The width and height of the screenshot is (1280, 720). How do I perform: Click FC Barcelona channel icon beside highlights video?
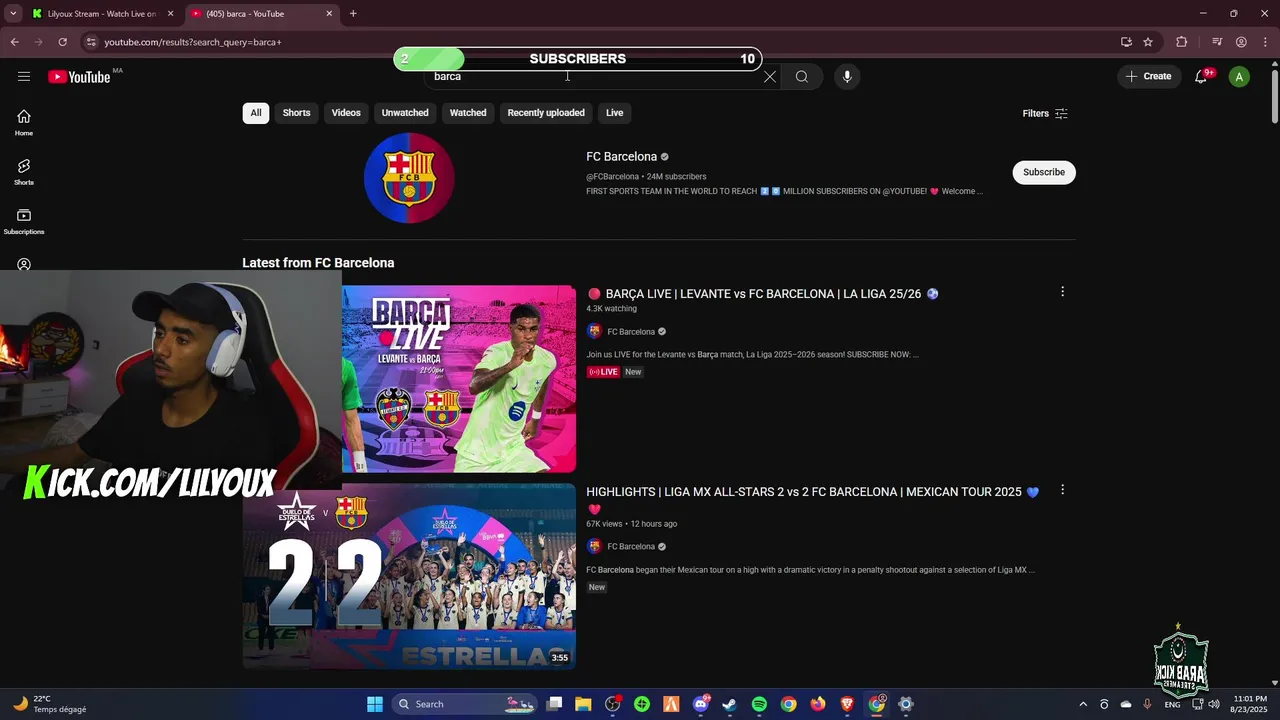[594, 547]
